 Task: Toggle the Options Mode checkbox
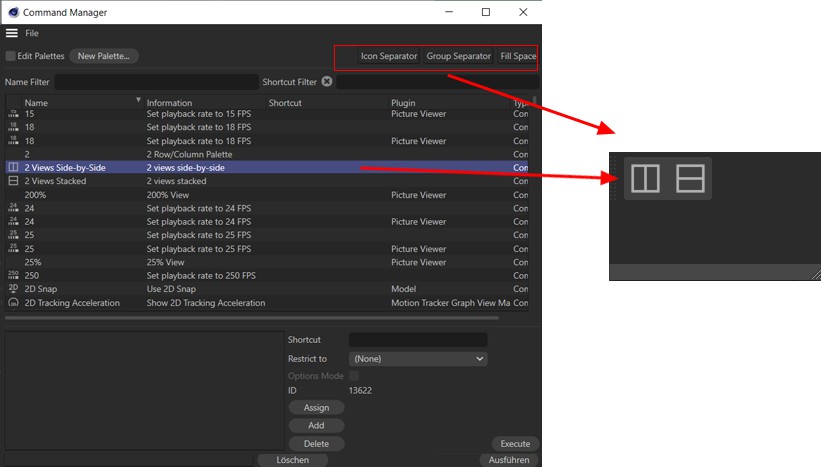tap(354, 376)
